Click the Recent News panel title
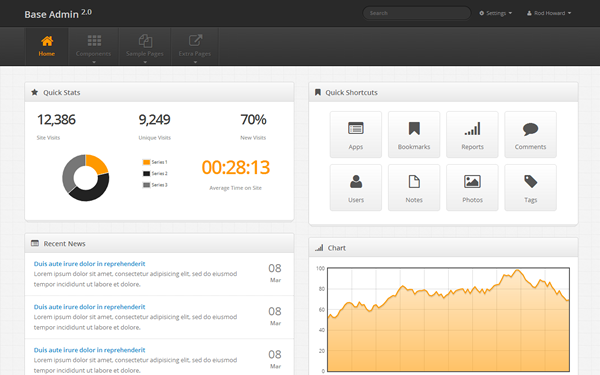Viewport: 600px width, 375px height. [64, 244]
